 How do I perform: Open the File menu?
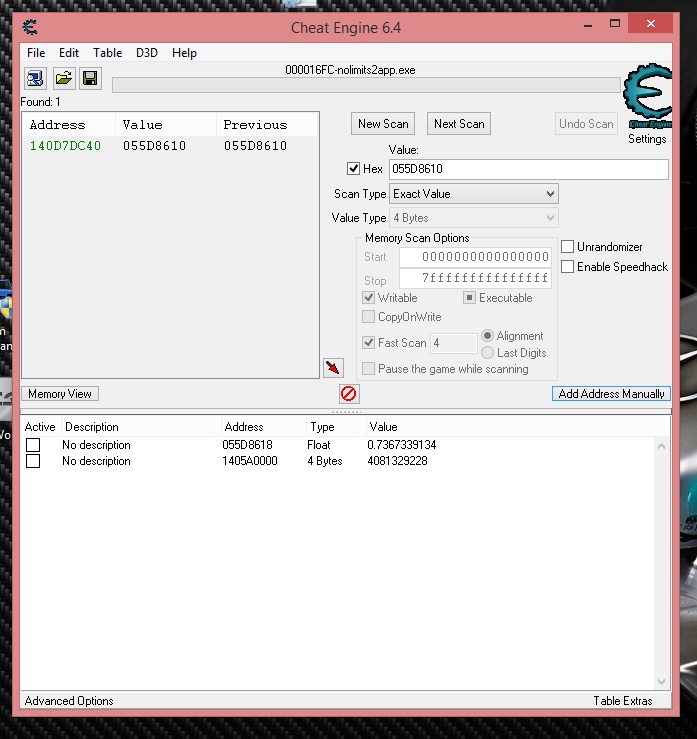point(36,53)
